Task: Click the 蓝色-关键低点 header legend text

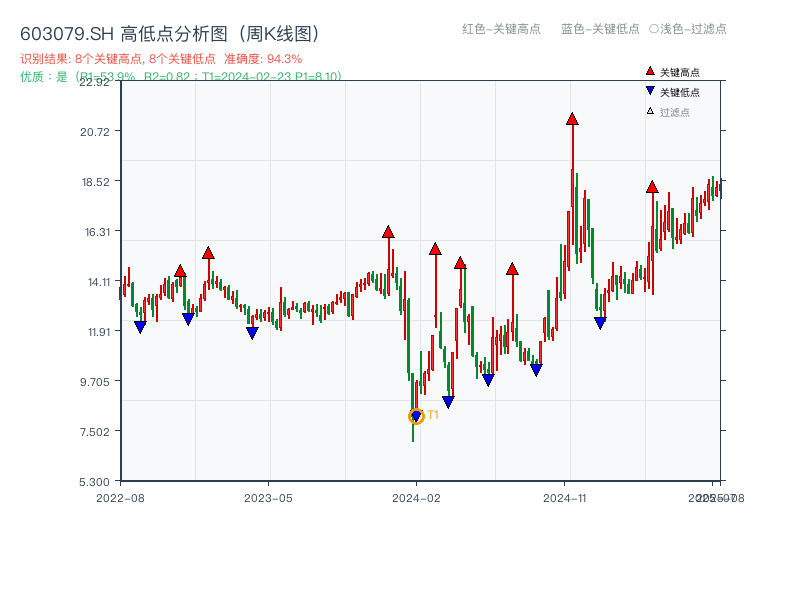Action: coord(600,29)
